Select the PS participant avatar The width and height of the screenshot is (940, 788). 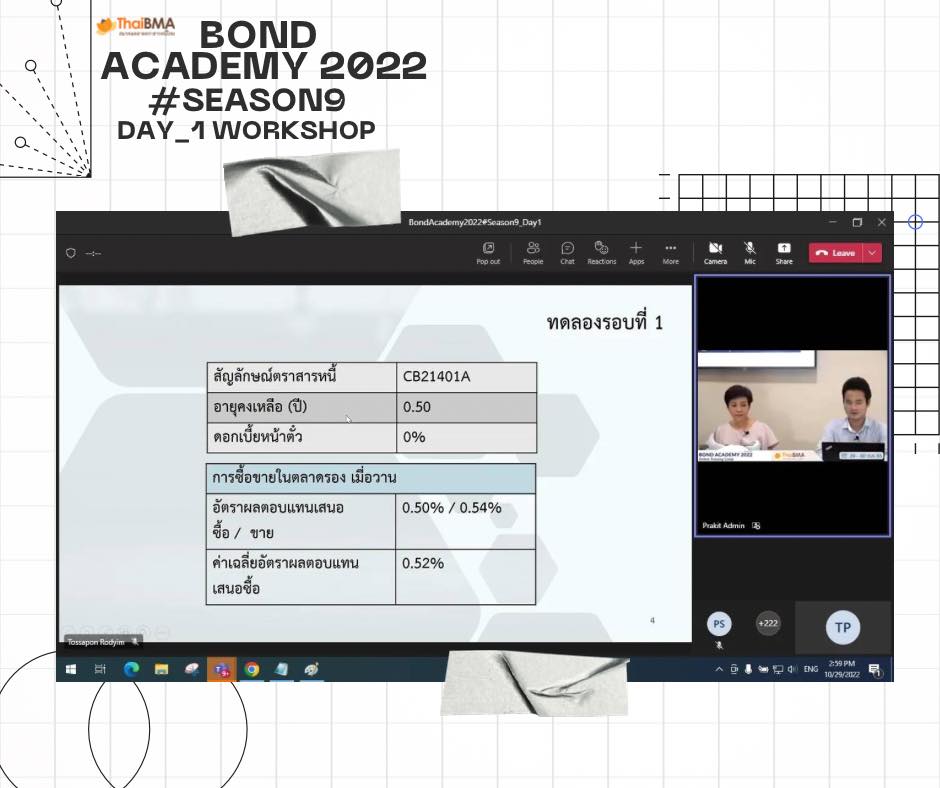(718, 623)
